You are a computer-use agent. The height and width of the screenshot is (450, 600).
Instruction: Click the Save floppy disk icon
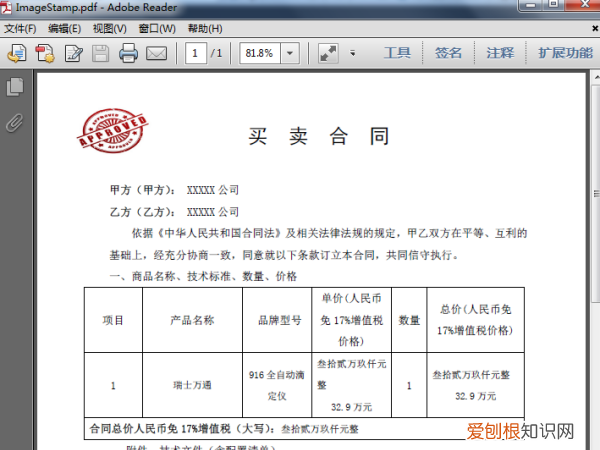101,53
